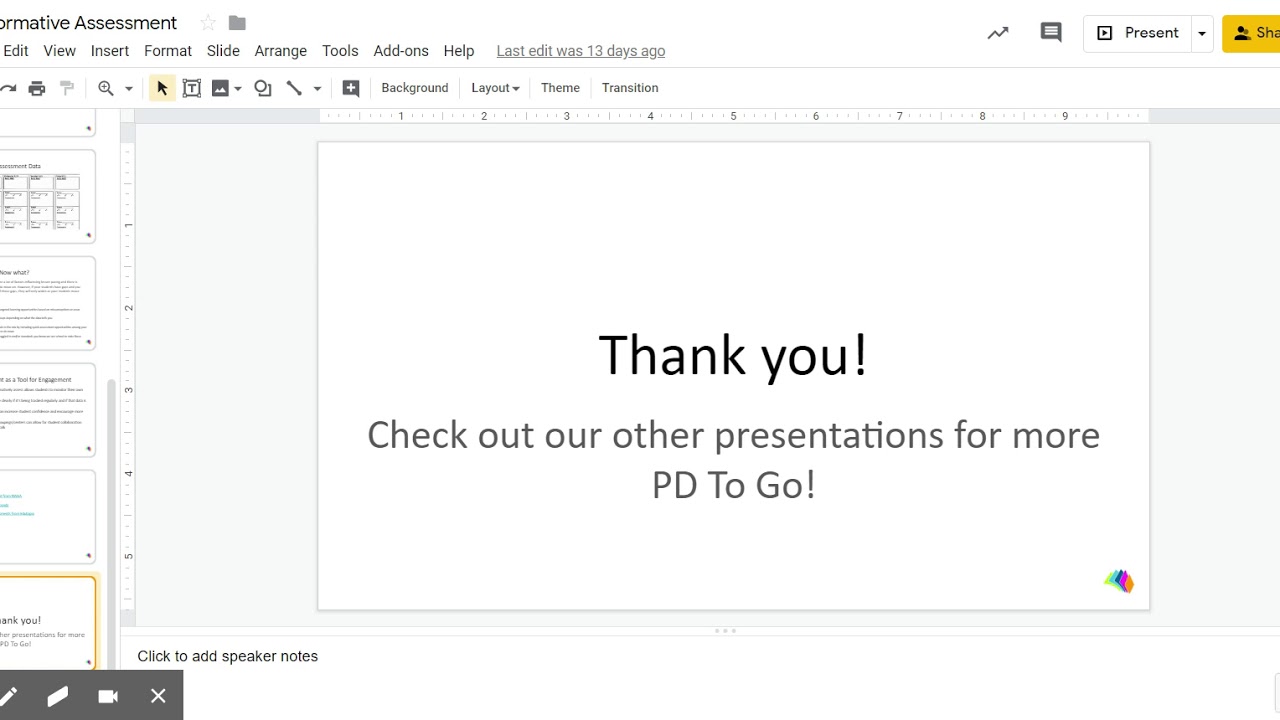Image resolution: width=1280 pixels, height=720 pixels.
Task: Click the add comment icon
Action: click(x=351, y=88)
